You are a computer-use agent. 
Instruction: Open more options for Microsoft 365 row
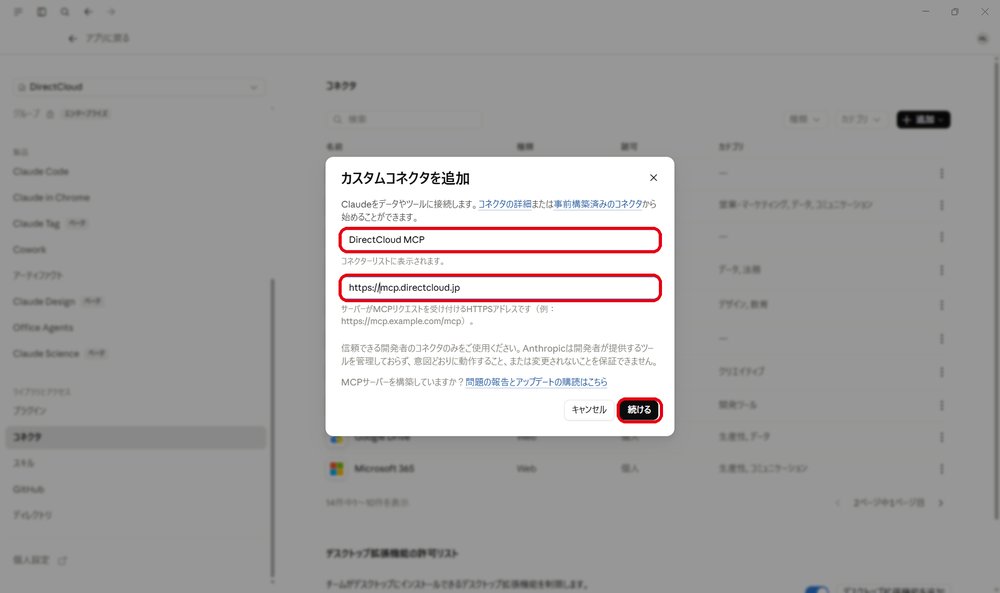941,469
